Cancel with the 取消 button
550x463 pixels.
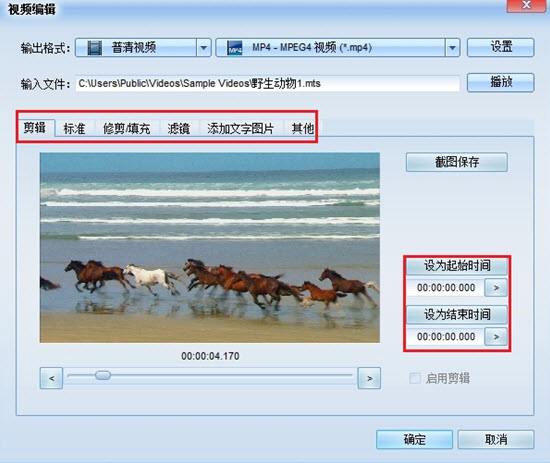click(x=496, y=439)
